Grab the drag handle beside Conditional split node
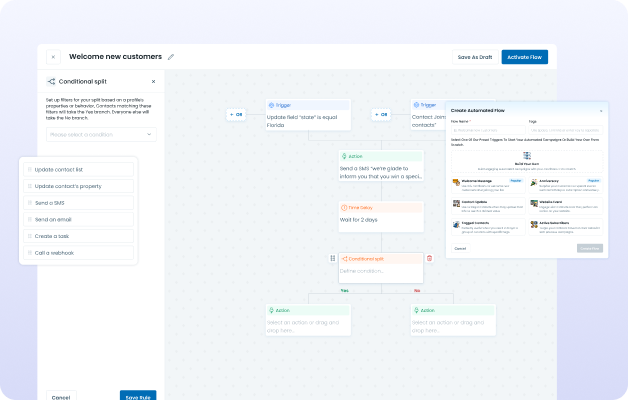 click(x=333, y=258)
